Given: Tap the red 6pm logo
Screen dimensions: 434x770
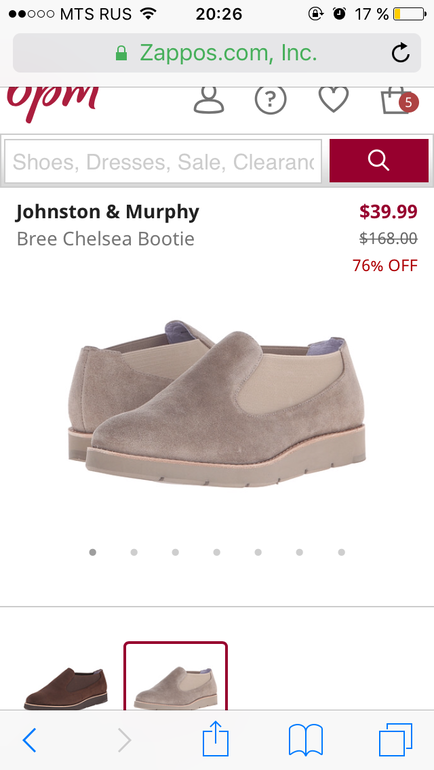Looking at the screenshot, I should pyautogui.click(x=53, y=102).
